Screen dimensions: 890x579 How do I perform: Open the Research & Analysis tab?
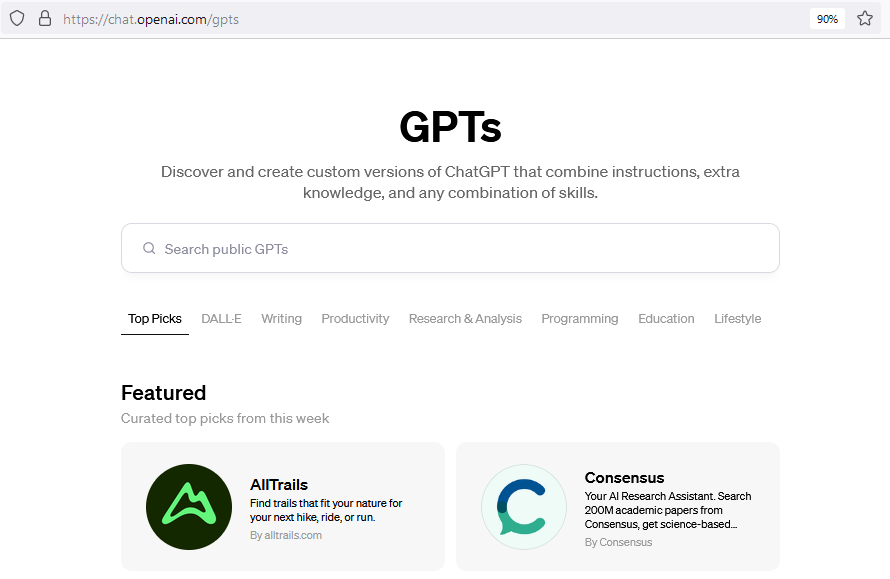tap(465, 318)
